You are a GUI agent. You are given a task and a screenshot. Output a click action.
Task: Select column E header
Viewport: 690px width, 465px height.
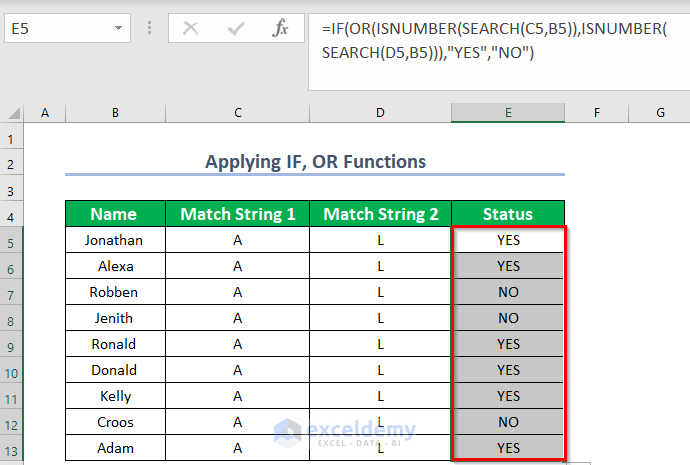(x=508, y=114)
